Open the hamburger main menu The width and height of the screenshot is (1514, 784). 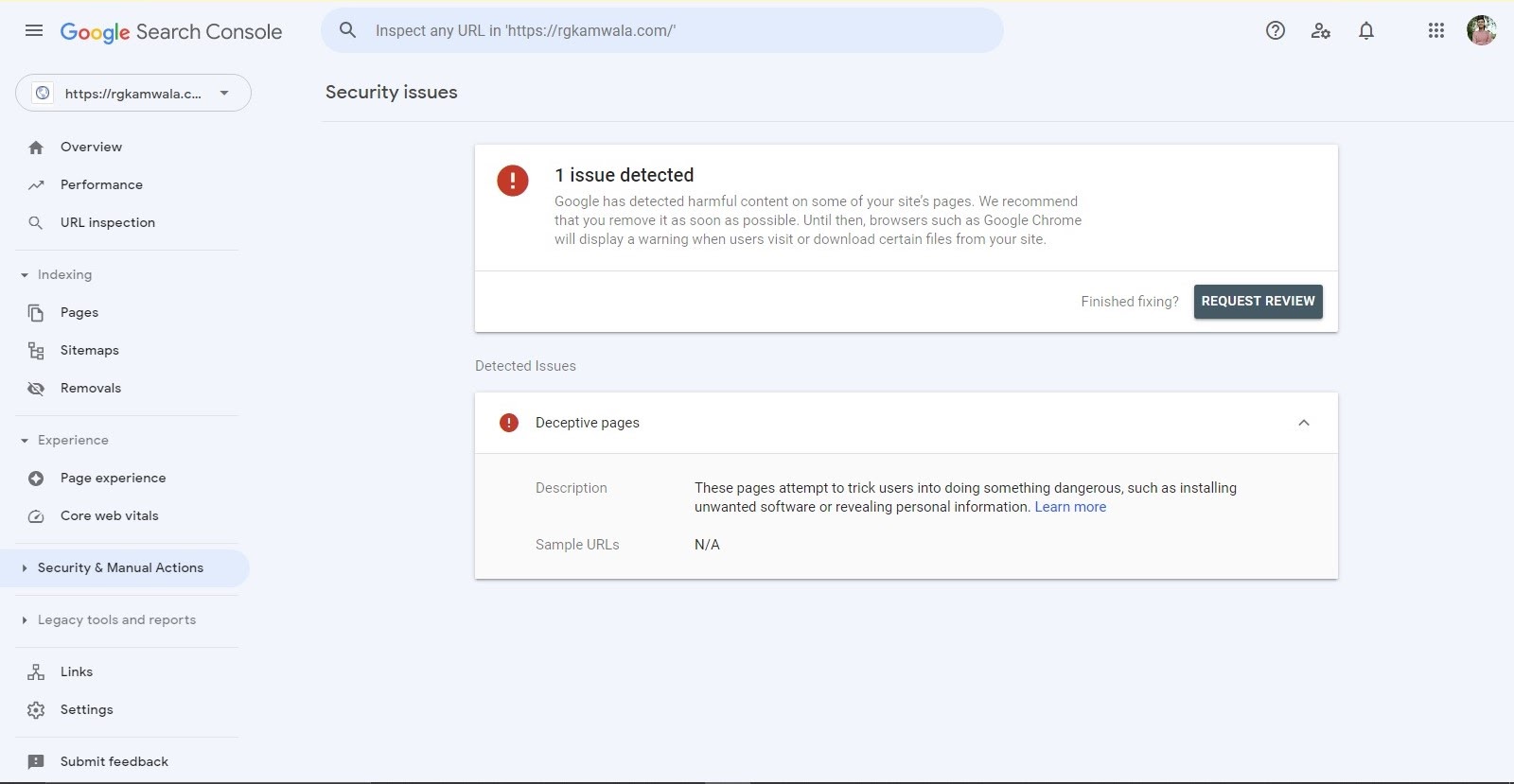point(34,30)
